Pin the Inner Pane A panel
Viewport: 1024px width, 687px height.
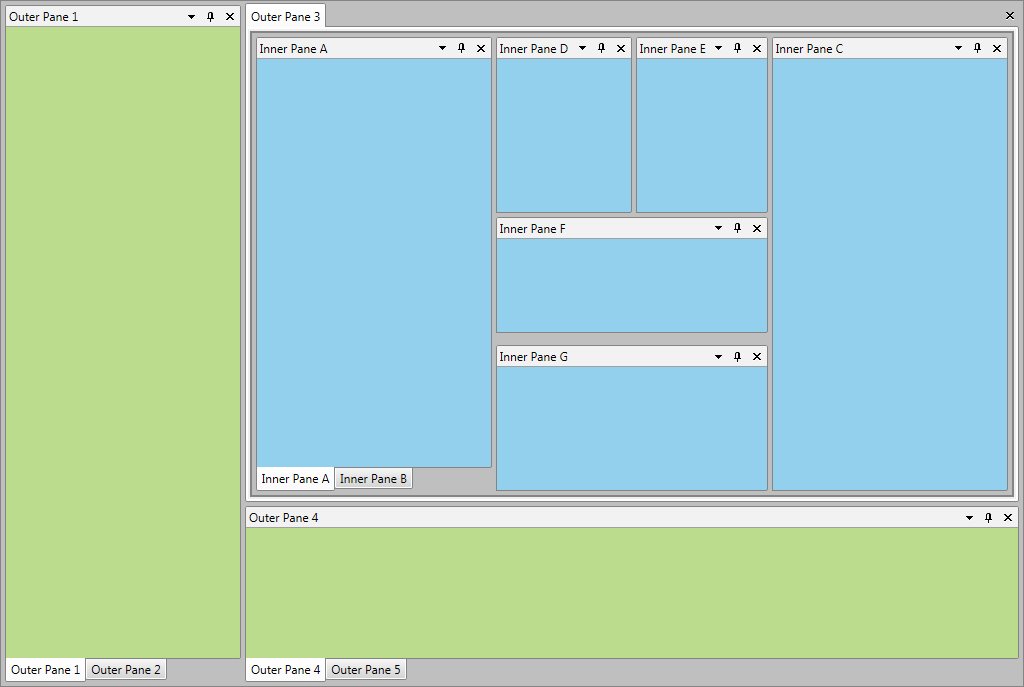461,47
